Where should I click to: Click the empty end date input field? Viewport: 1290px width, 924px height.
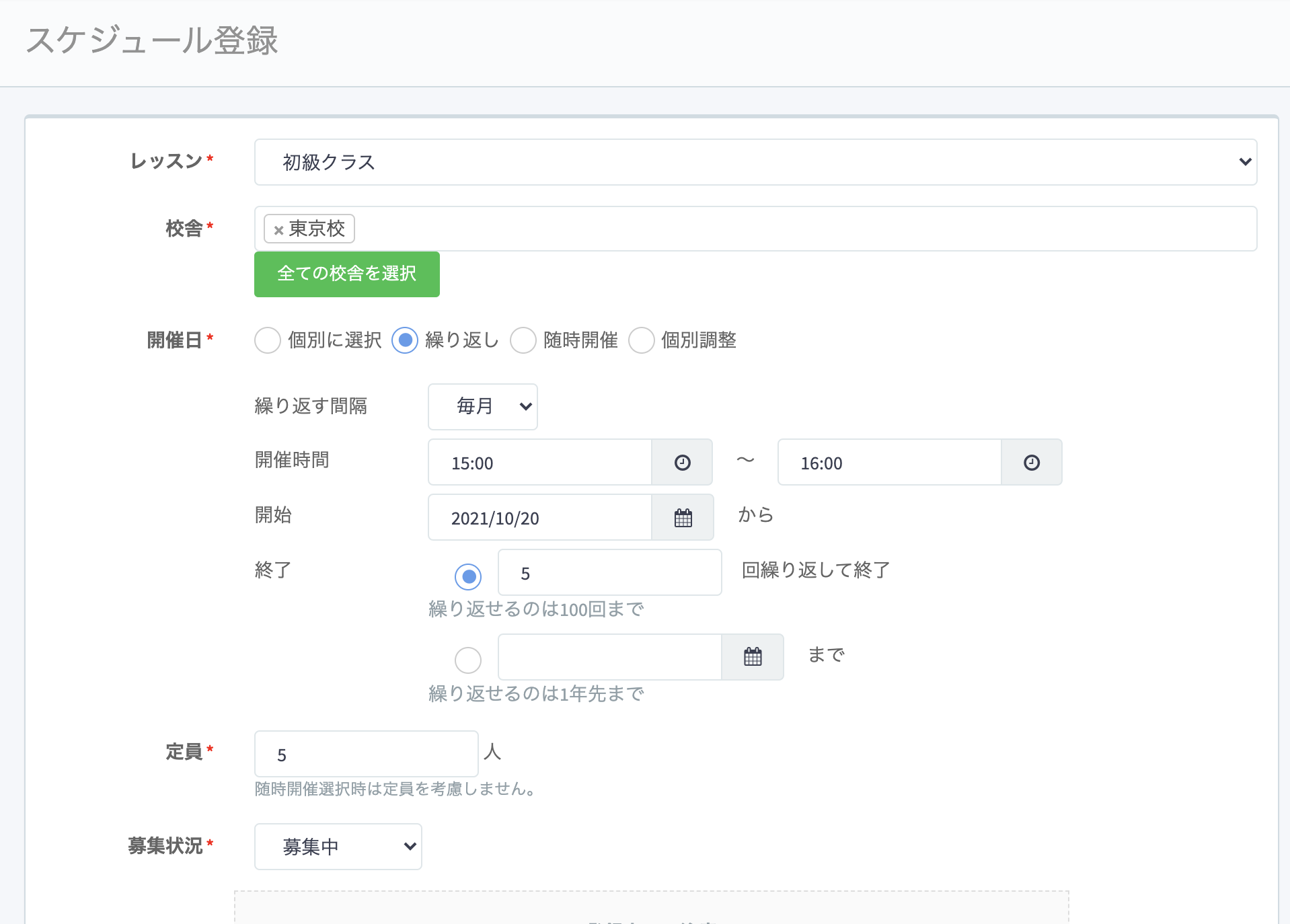pos(610,657)
